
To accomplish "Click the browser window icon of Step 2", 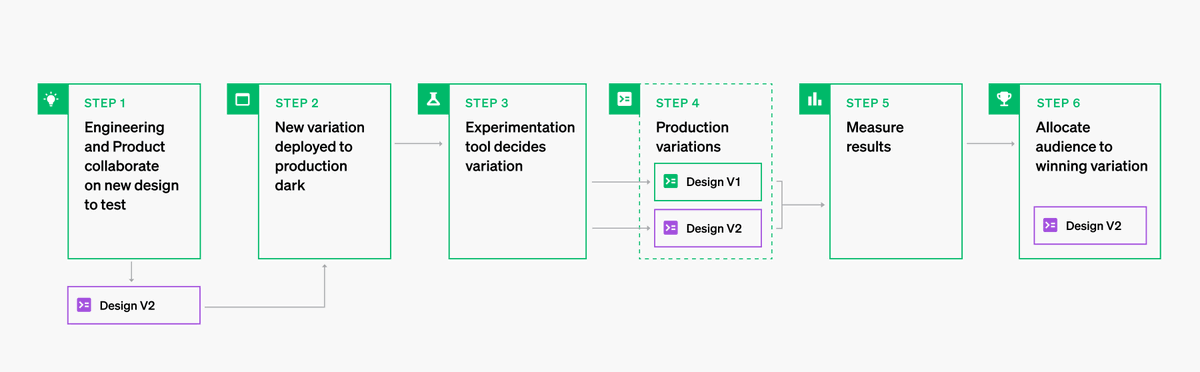I will (243, 99).
